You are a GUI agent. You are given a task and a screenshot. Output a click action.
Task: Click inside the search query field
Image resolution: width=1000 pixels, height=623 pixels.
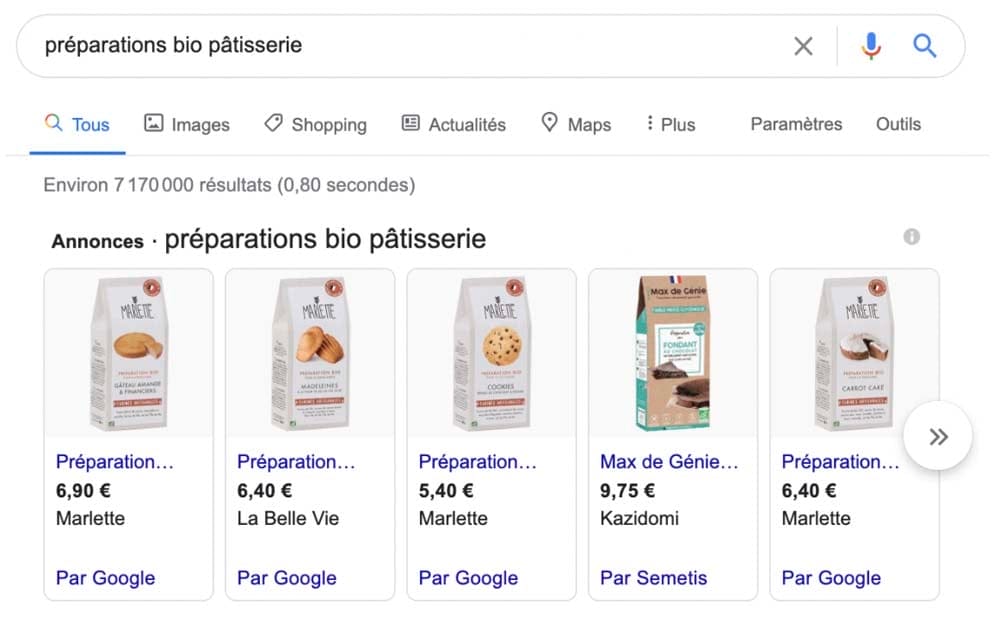pyautogui.click(x=300, y=45)
